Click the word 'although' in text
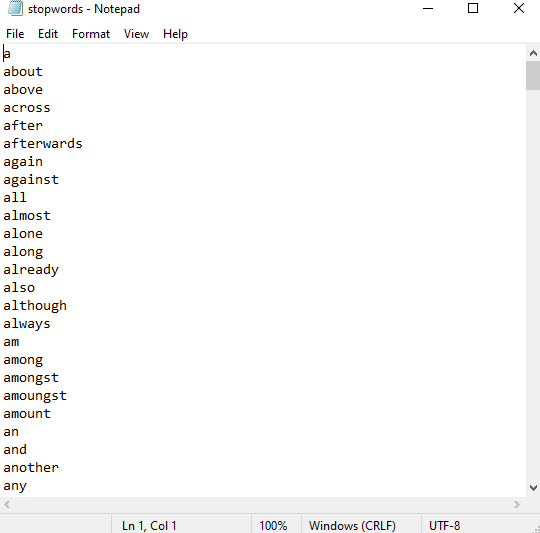Screen dimensions: 540x533 [x=35, y=306]
